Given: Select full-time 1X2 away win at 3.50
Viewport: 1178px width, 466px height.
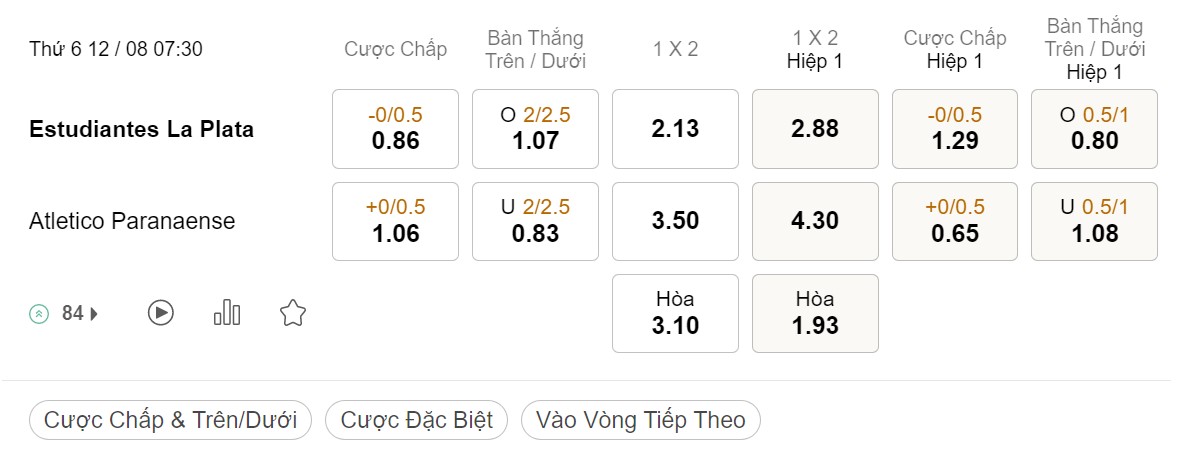Looking at the screenshot, I should pyautogui.click(x=675, y=221).
